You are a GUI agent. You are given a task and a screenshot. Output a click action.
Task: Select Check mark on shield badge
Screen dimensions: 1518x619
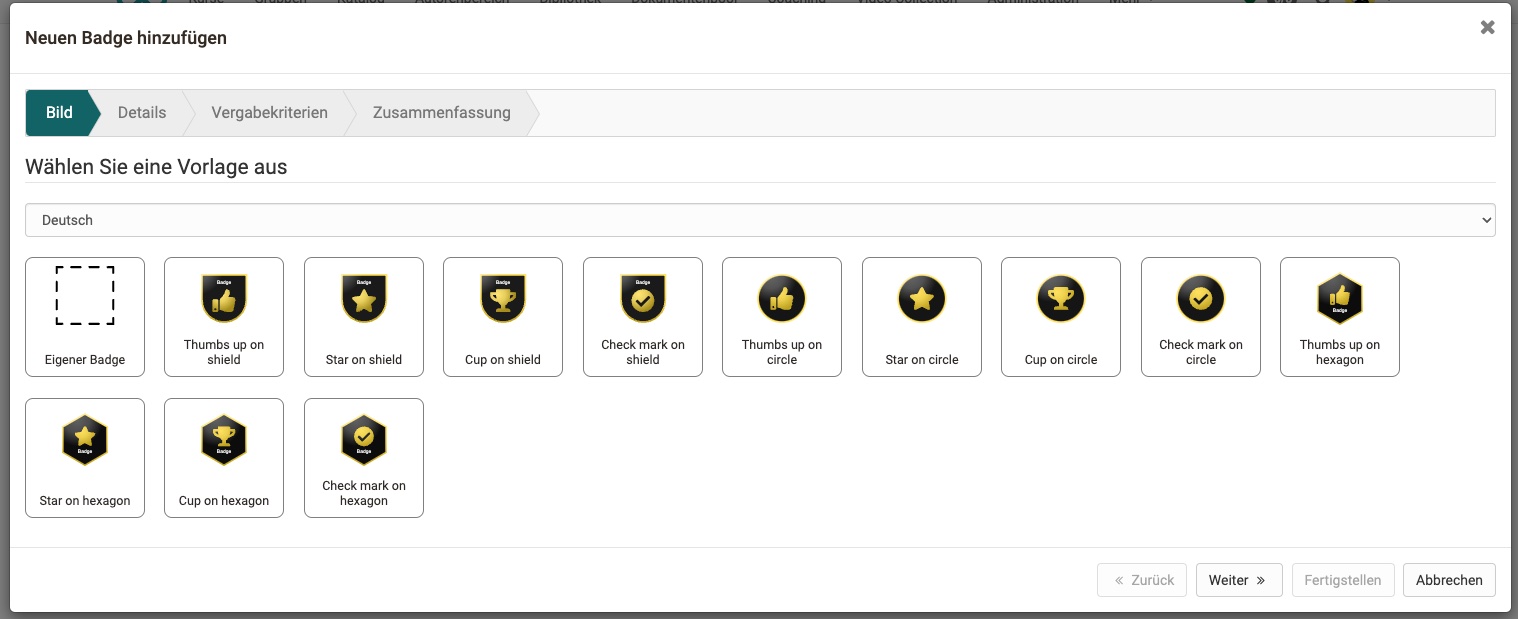coord(643,316)
